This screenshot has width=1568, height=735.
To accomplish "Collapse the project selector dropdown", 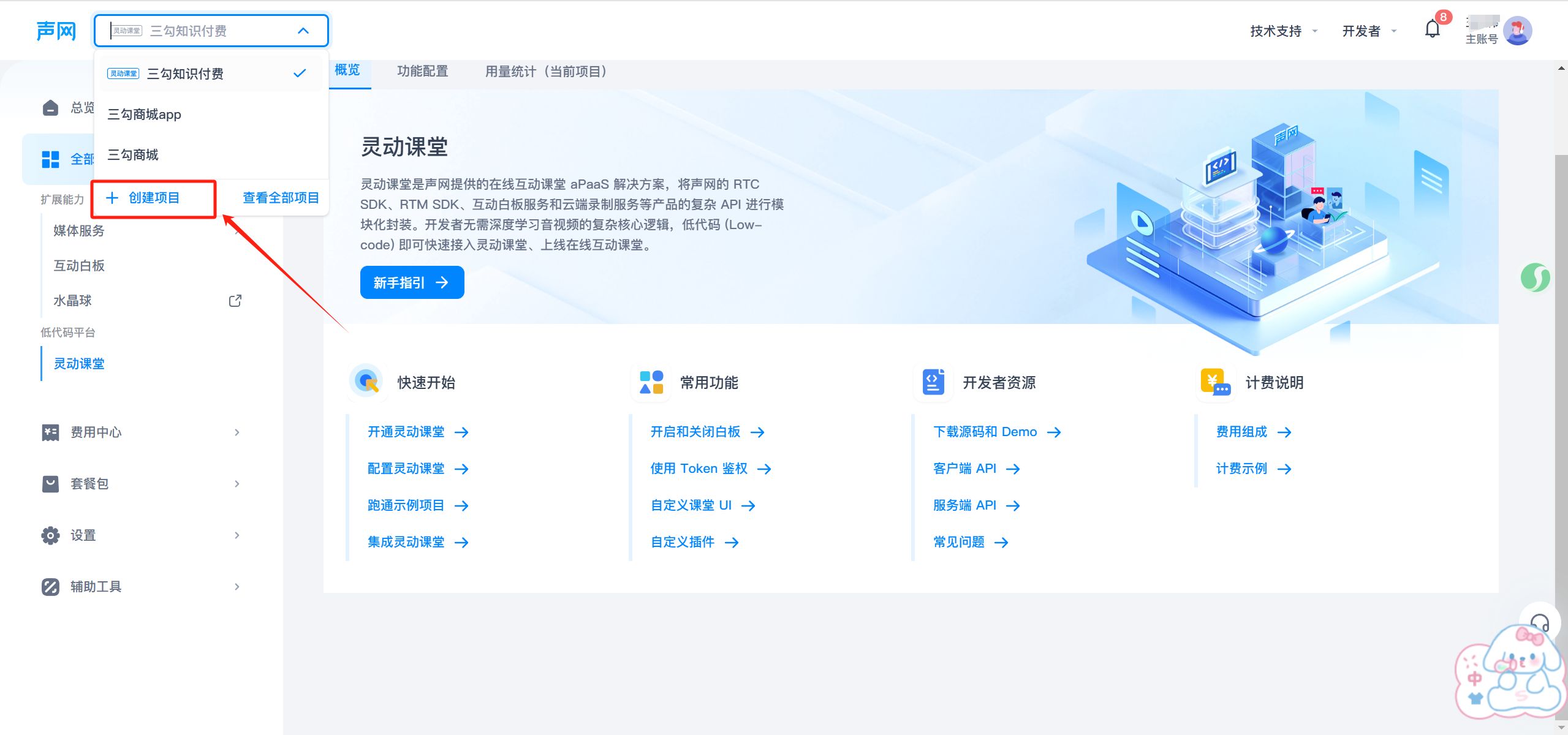I will [303, 31].
